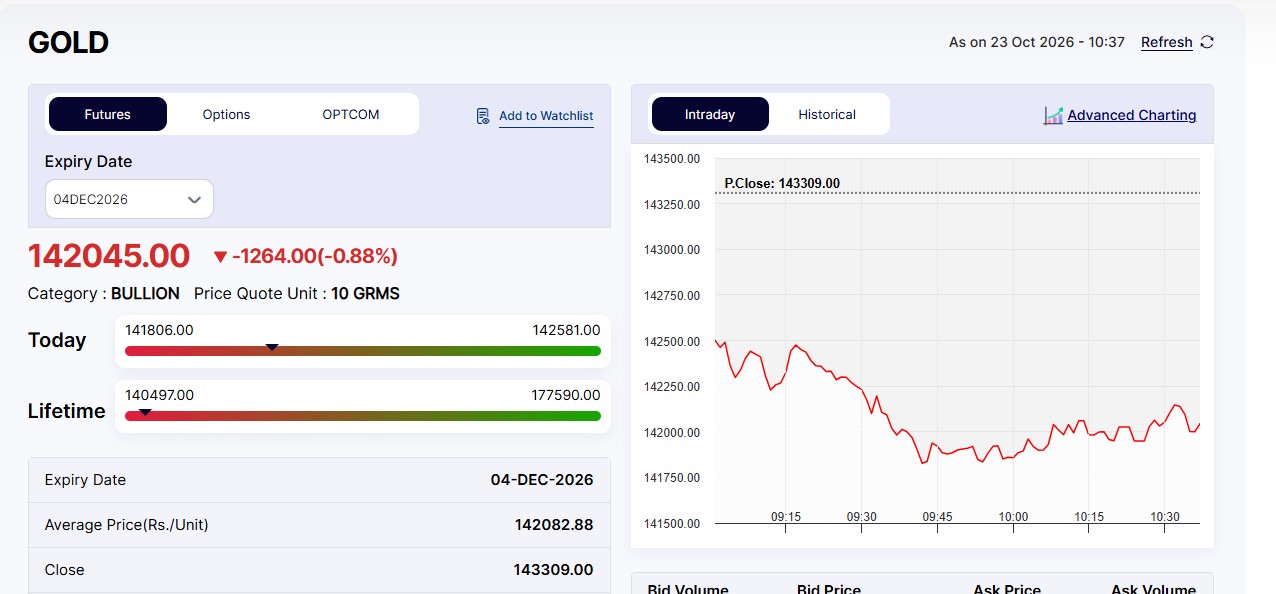Click the 141500.00 price axis label
Viewport: 1276px width, 594px height.
(672, 524)
